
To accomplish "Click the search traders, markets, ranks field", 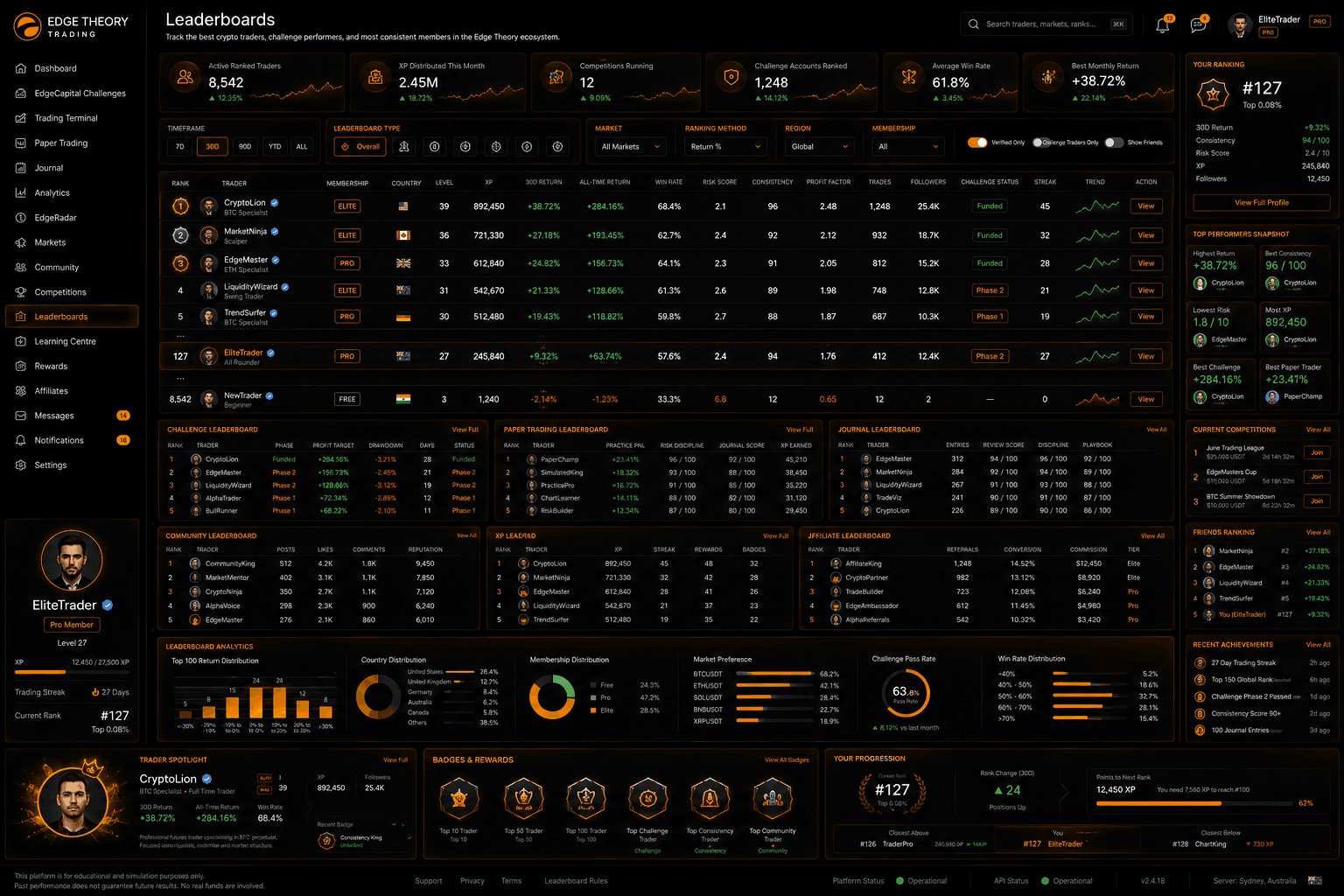I will pyautogui.click(x=1046, y=24).
